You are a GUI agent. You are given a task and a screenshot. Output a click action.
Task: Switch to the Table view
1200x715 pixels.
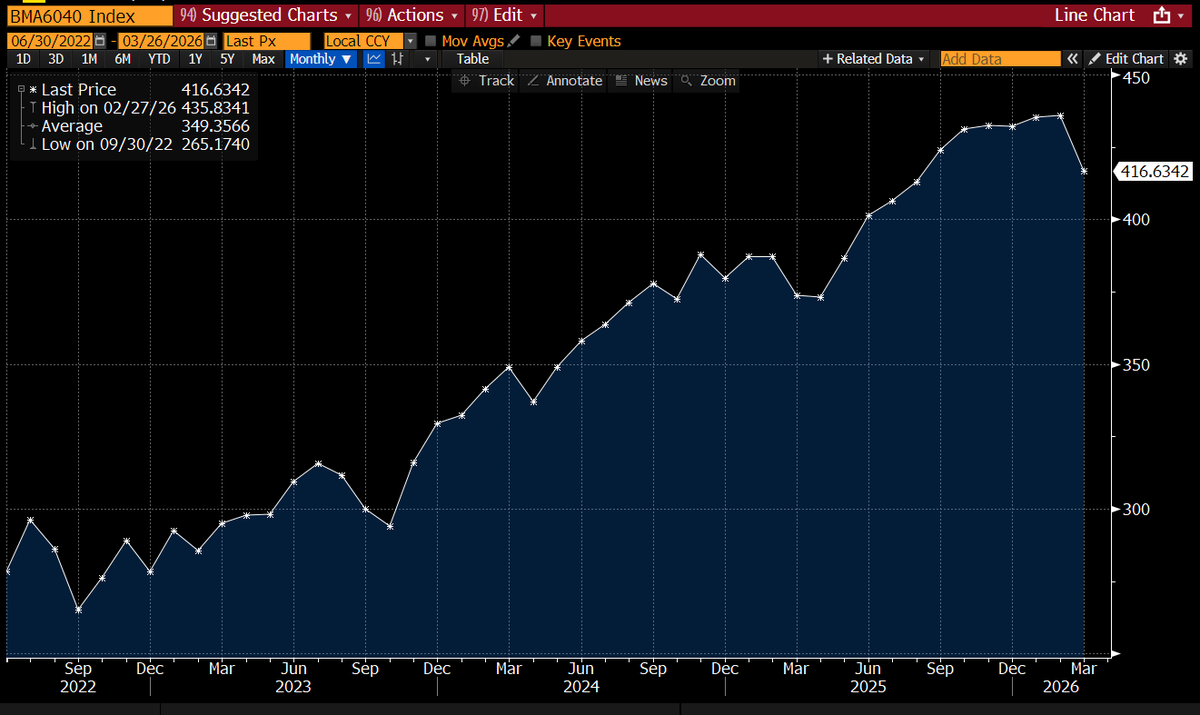473,59
